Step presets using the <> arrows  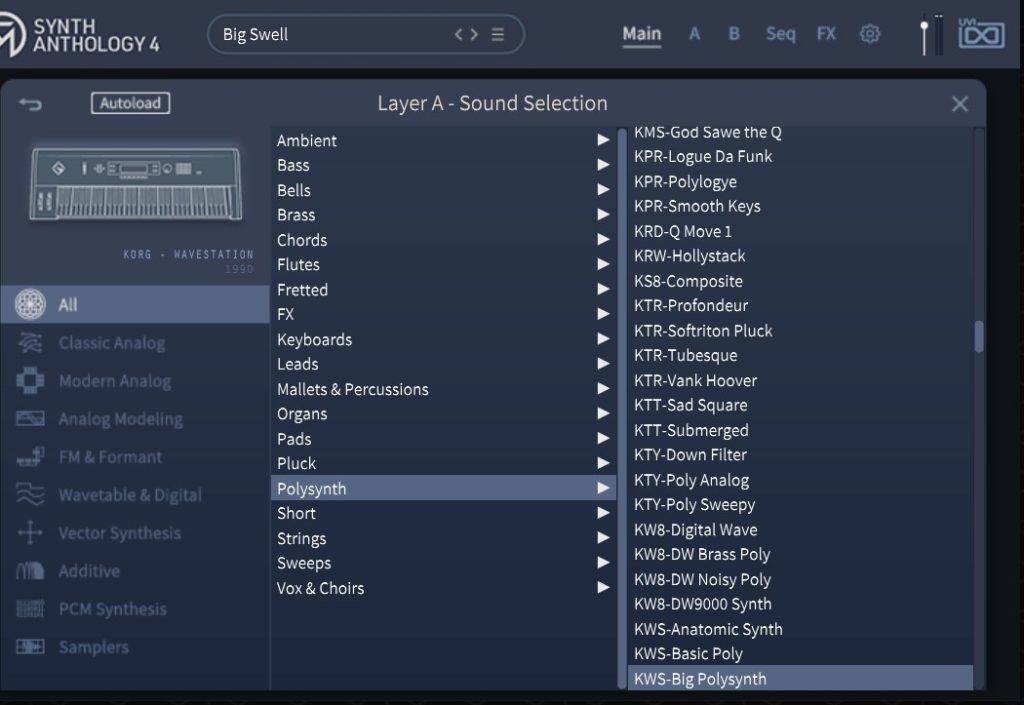pos(466,34)
